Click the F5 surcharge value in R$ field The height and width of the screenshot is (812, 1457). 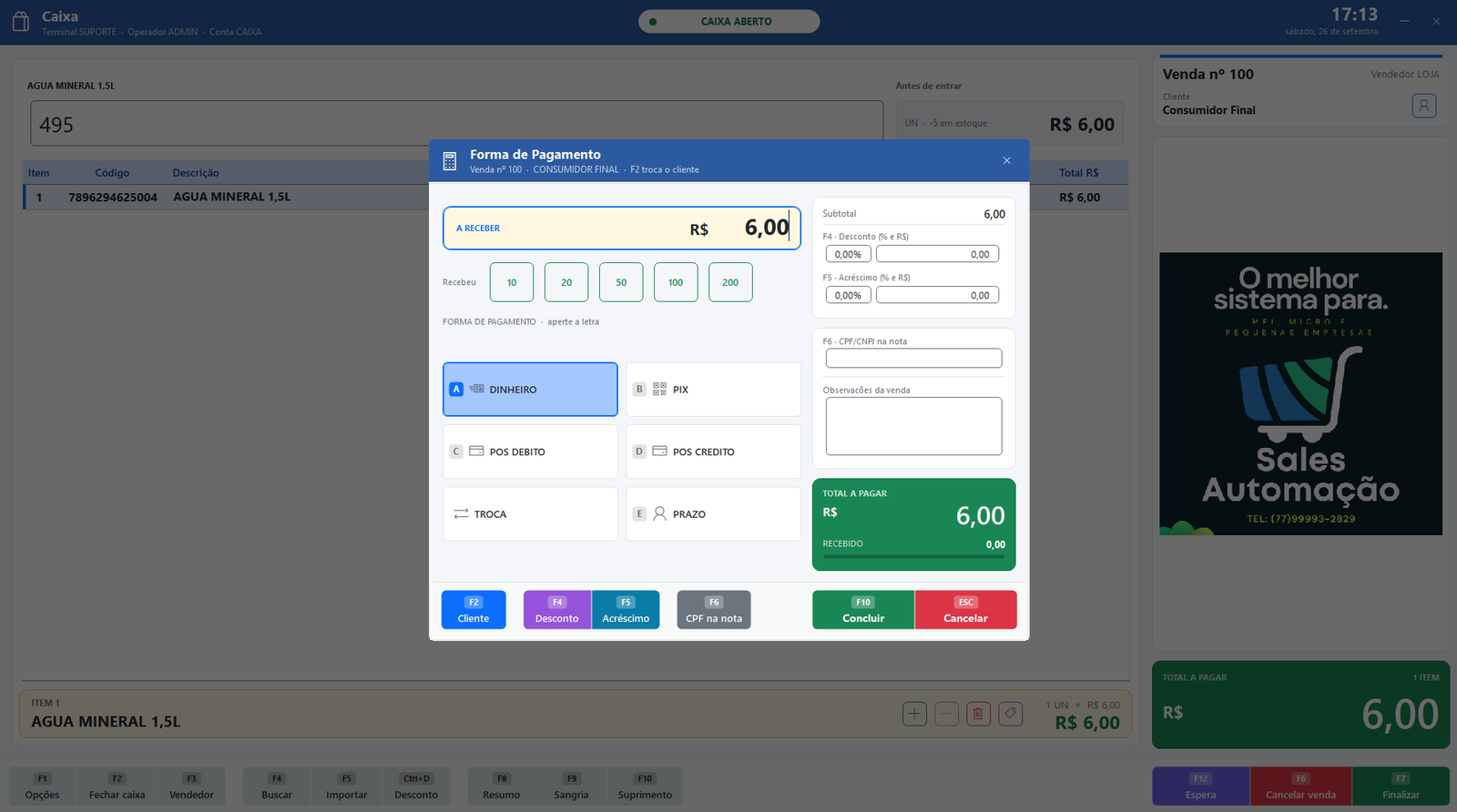pos(937,295)
